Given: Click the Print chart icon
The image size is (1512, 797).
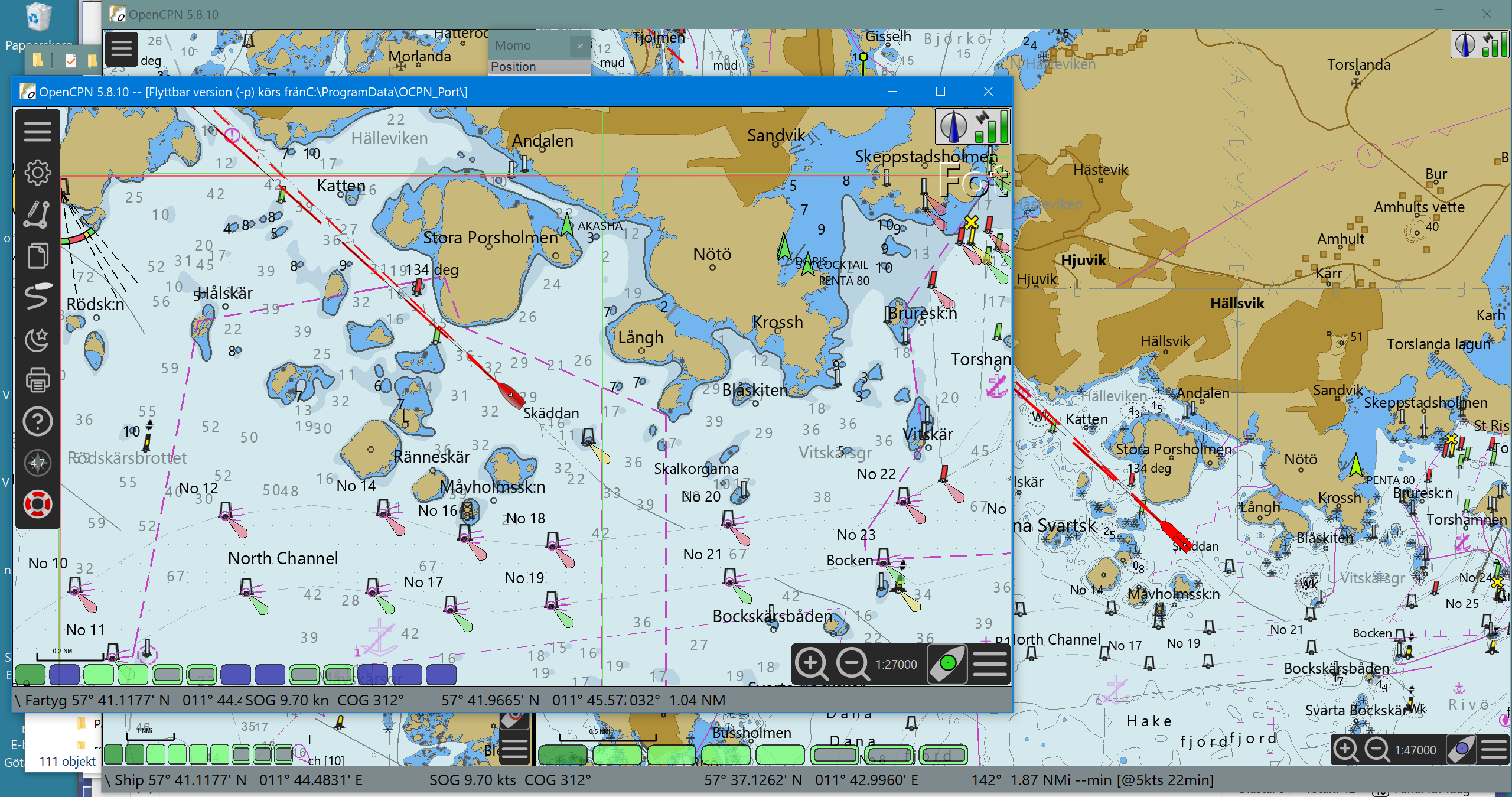Looking at the screenshot, I should pyautogui.click(x=37, y=380).
